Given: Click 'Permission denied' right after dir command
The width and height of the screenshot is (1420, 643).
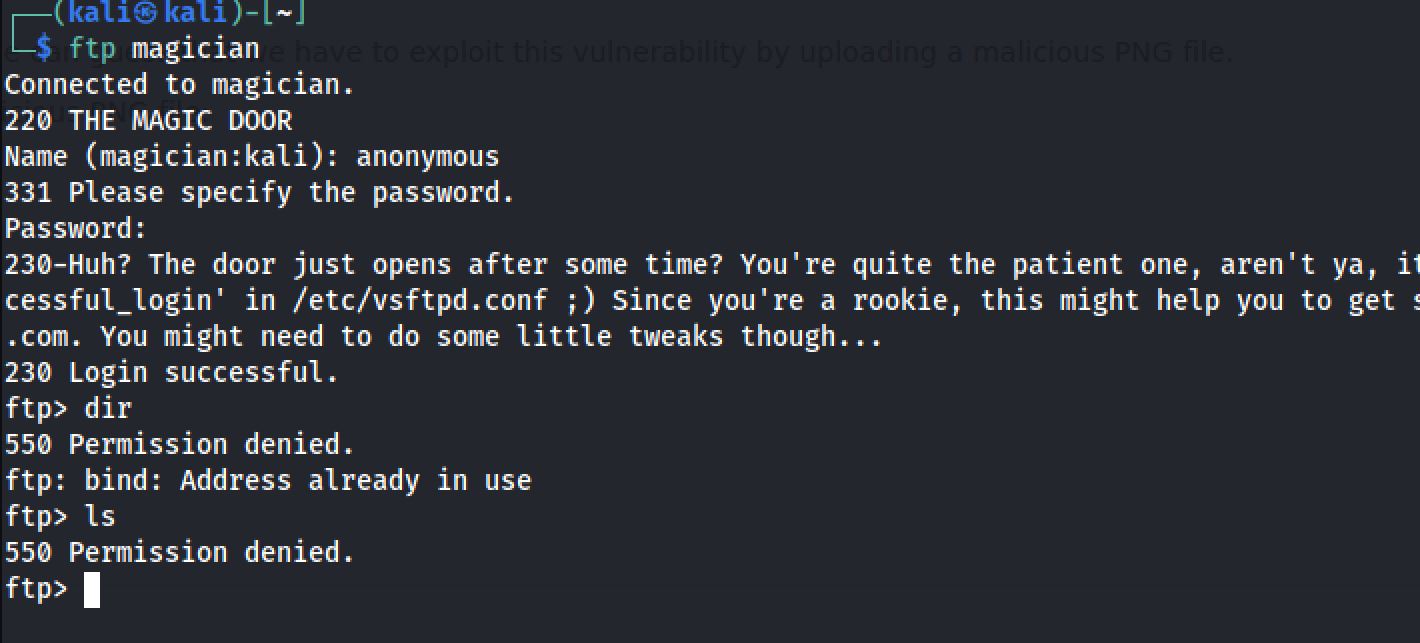Looking at the screenshot, I should pyautogui.click(x=210, y=445).
